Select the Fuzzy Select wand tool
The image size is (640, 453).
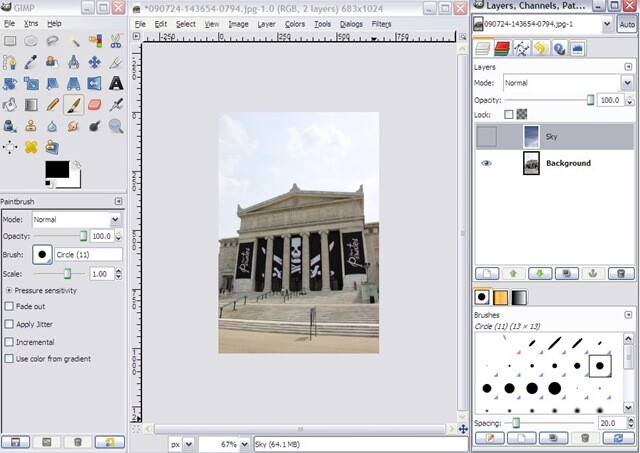click(73, 41)
